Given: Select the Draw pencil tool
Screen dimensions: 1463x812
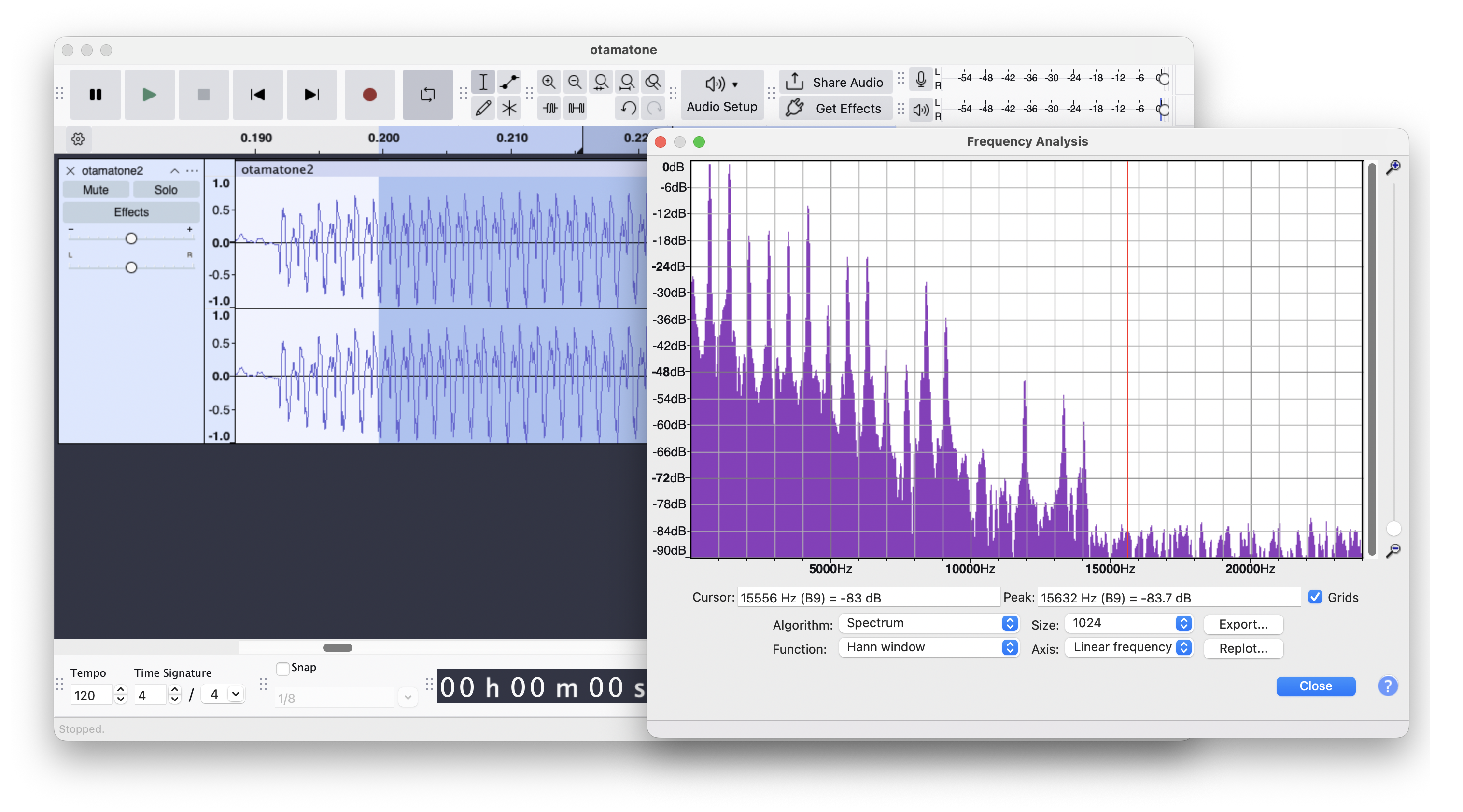Looking at the screenshot, I should (483, 108).
